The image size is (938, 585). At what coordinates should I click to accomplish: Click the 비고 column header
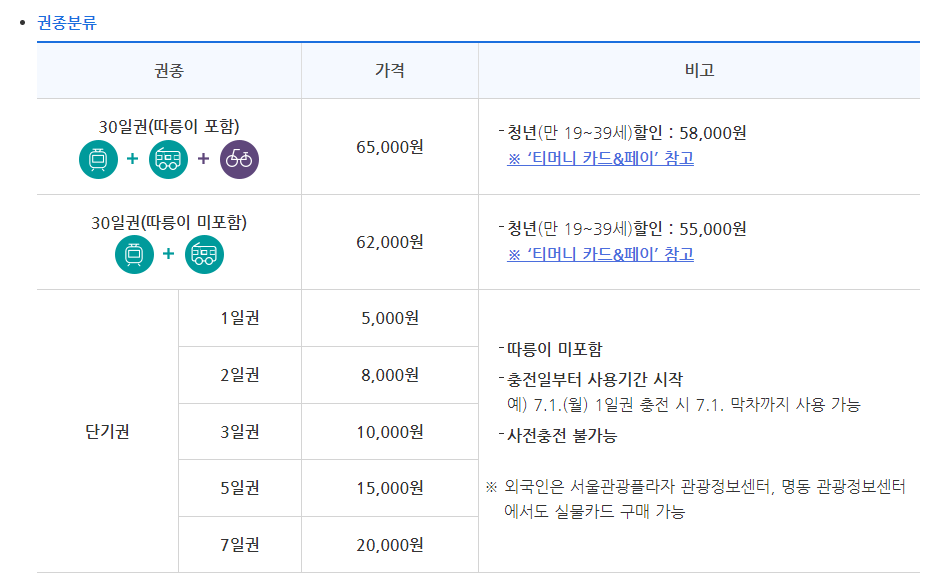699,71
